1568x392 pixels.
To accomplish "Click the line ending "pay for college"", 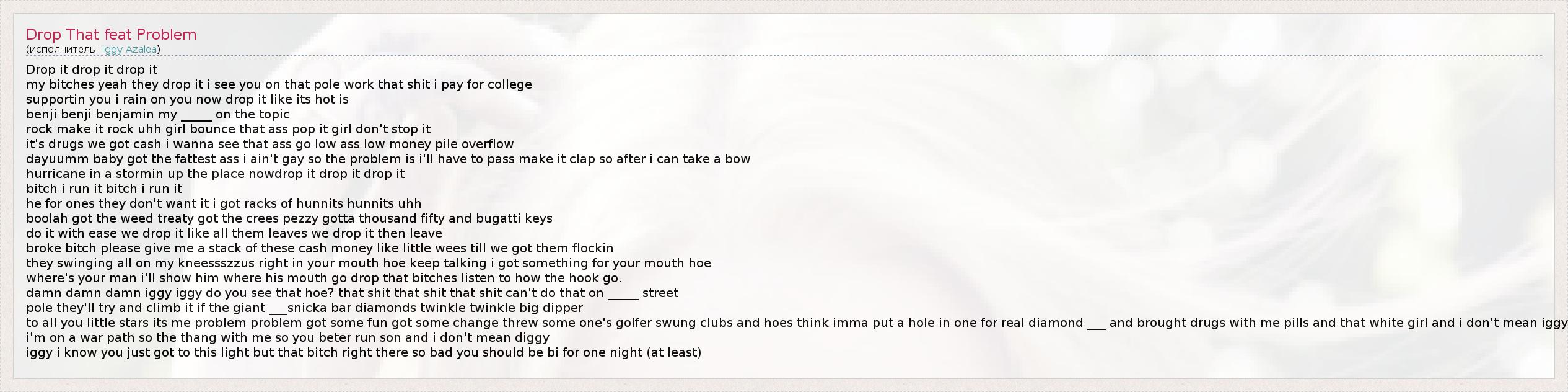I will pyautogui.click(x=279, y=84).
